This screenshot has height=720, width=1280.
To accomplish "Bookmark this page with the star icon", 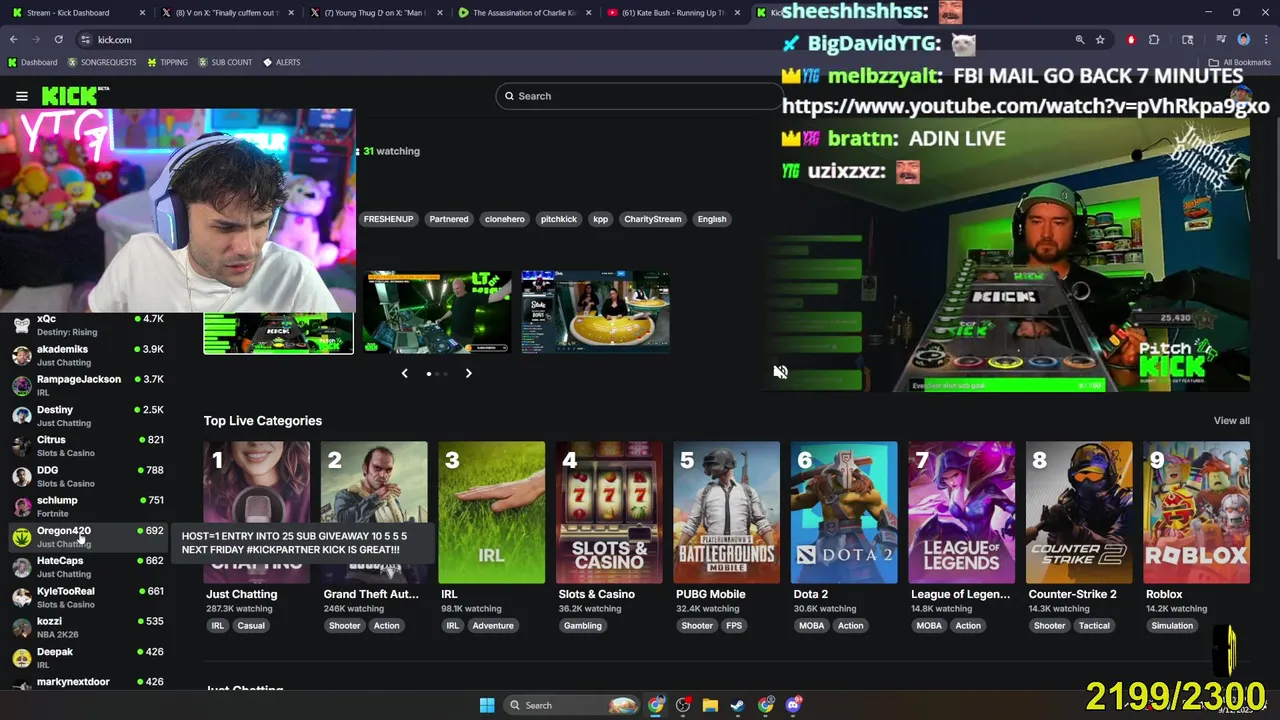I will [1100, 39].
